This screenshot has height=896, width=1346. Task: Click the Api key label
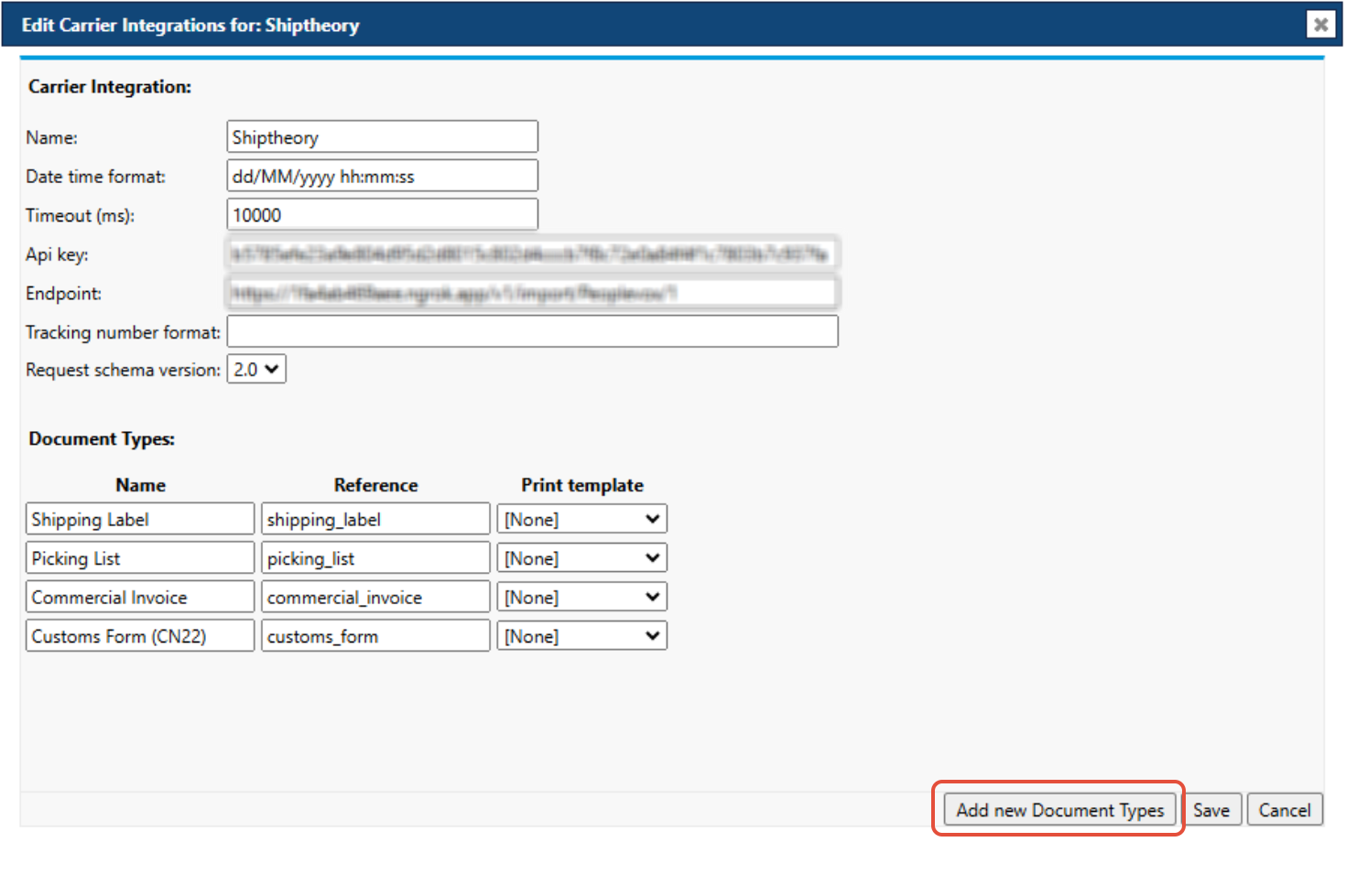click(57, 254)
